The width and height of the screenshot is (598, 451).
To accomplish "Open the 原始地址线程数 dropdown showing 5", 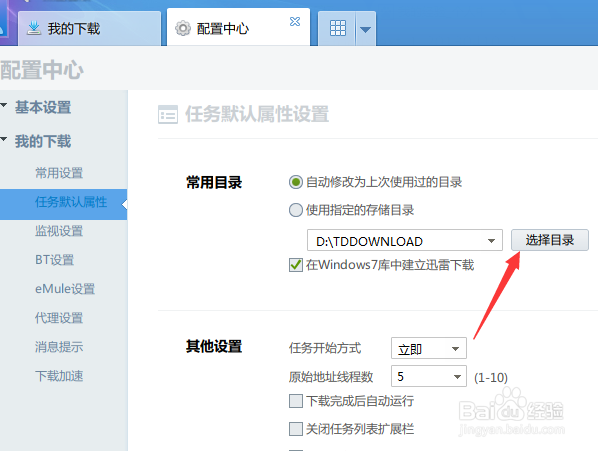I will (x=429, y=376).
